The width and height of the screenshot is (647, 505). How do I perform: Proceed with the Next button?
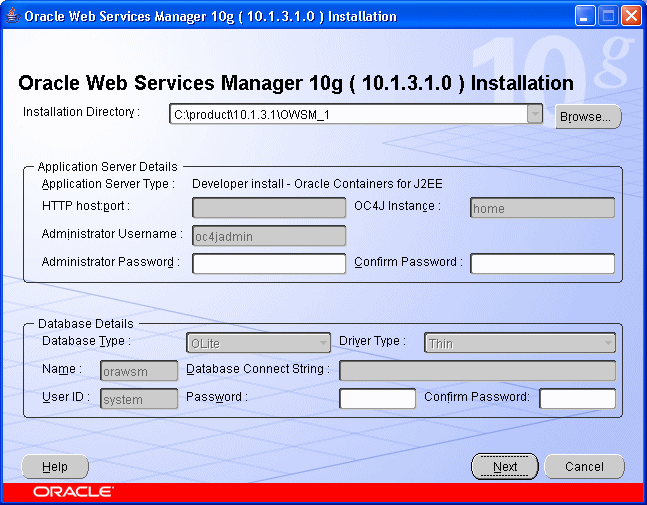(x=505, y=467)
